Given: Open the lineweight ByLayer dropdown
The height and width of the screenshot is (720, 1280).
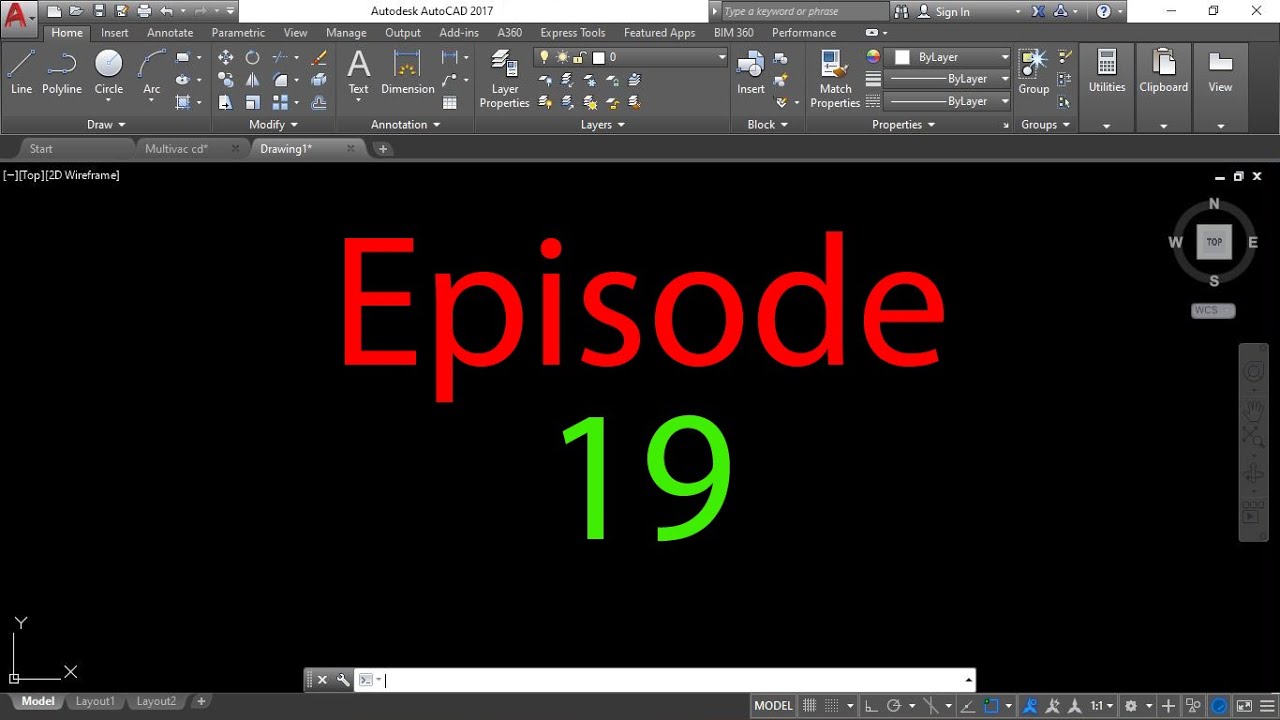Looking at the screenshot, I should click(949, 79).
